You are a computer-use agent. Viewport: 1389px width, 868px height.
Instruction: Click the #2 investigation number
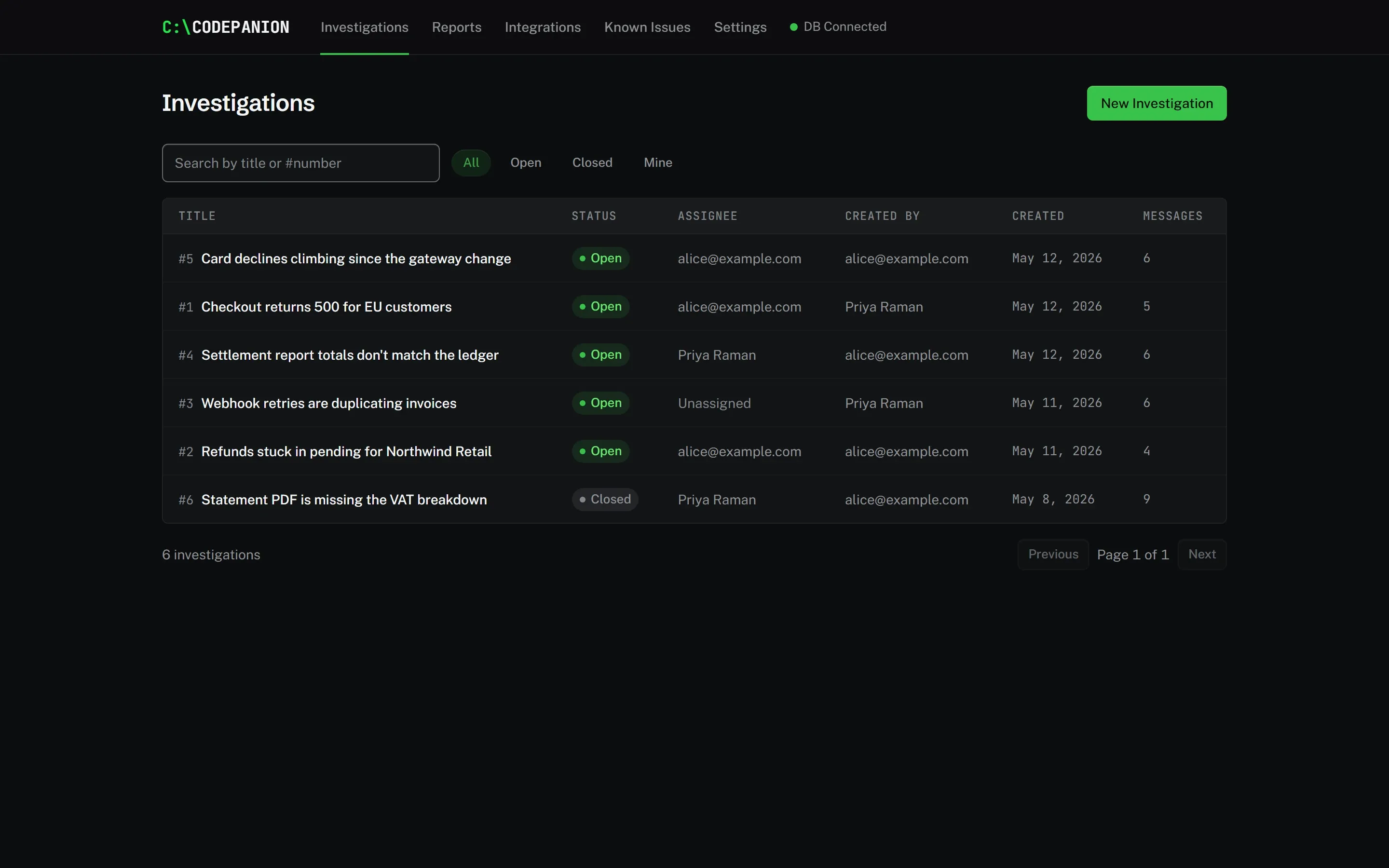click(x=185, y=452)
